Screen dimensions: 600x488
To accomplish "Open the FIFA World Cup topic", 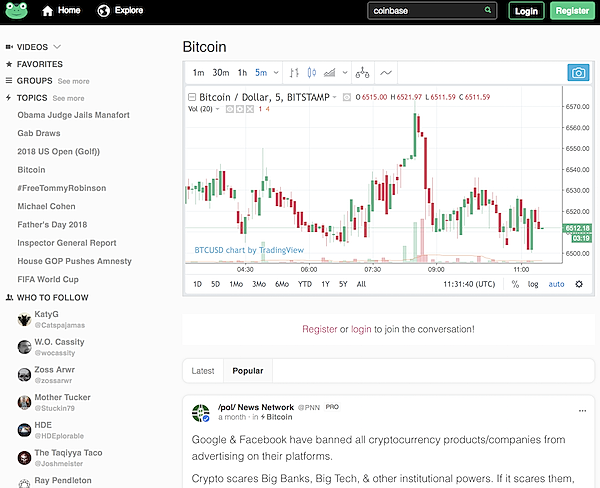I will pyautogui.click(x=48, y=279).
